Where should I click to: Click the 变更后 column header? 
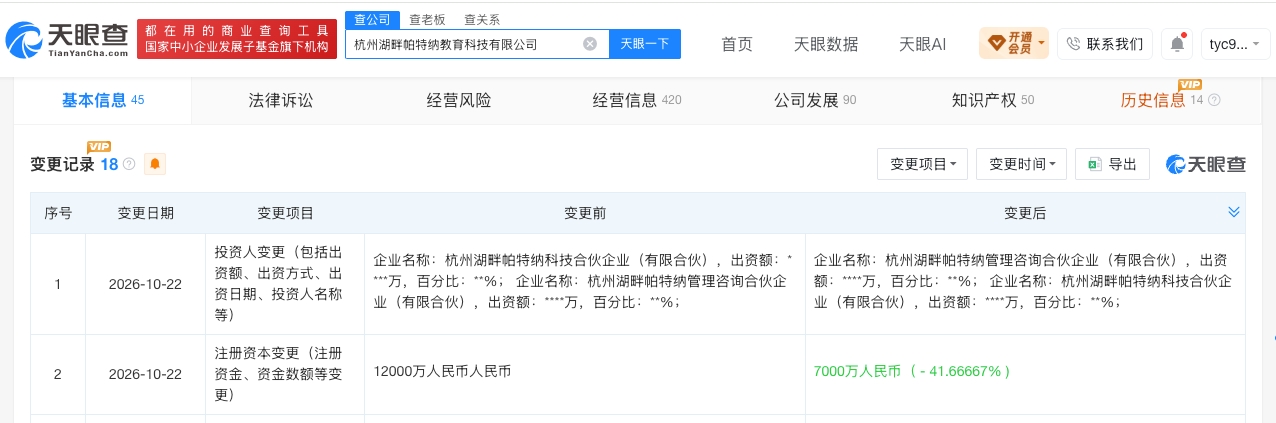coord(1025,213)
